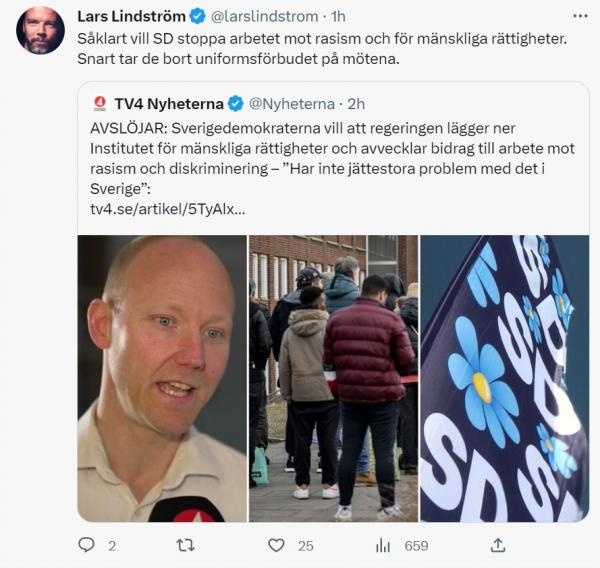The width and height of the screenshot is (600, 568).
Task: Click the reply speech bubble icon
Action: 86,545
